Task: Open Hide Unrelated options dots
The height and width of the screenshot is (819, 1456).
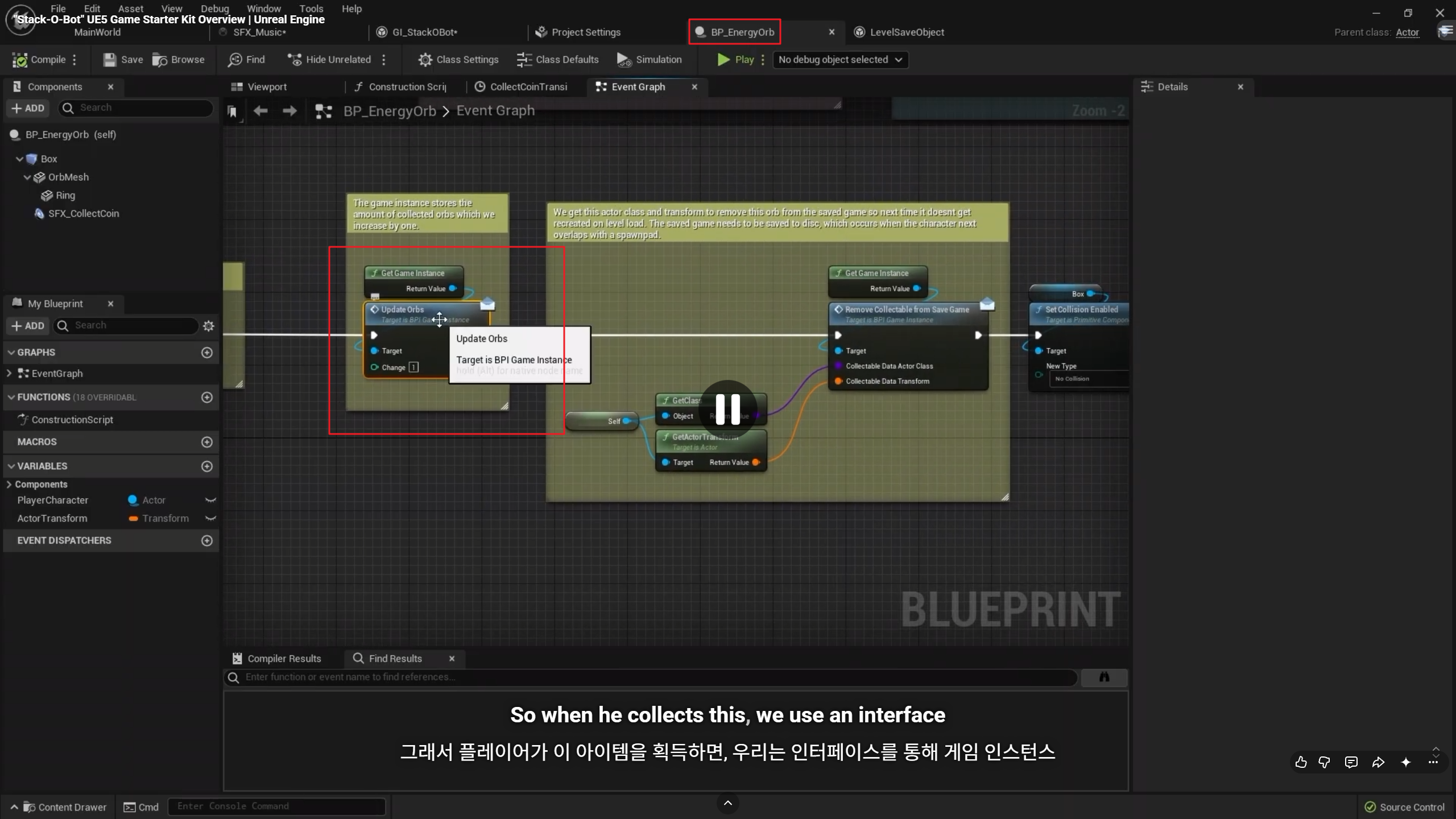Action: (384, 60)
